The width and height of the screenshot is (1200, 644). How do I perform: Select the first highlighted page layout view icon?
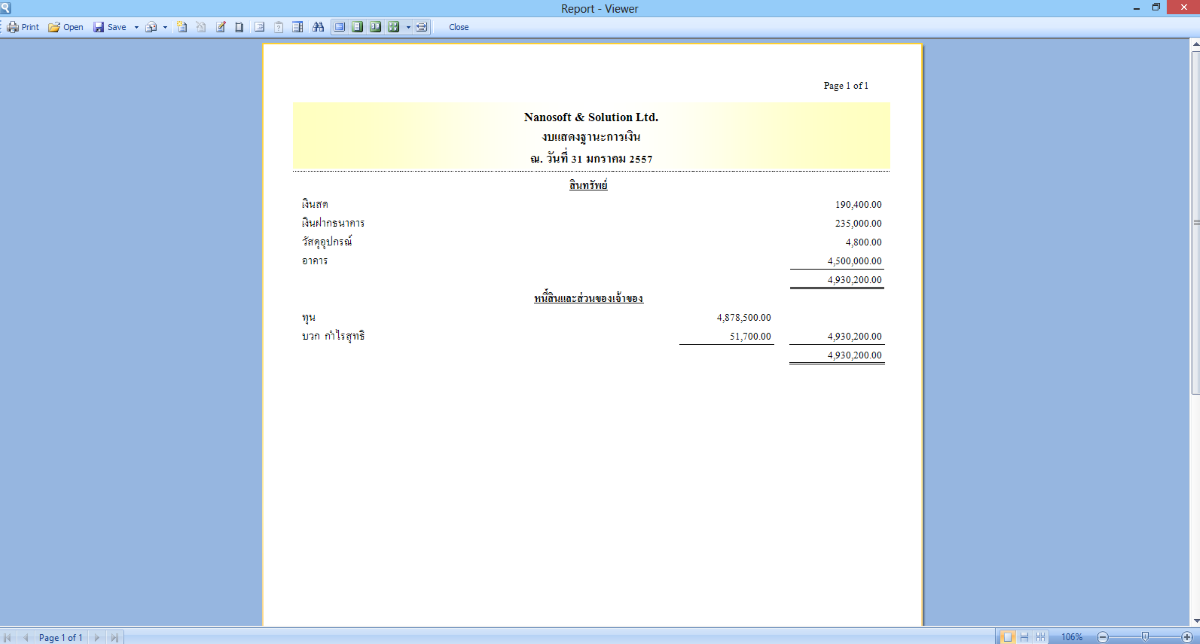point(339,27)
